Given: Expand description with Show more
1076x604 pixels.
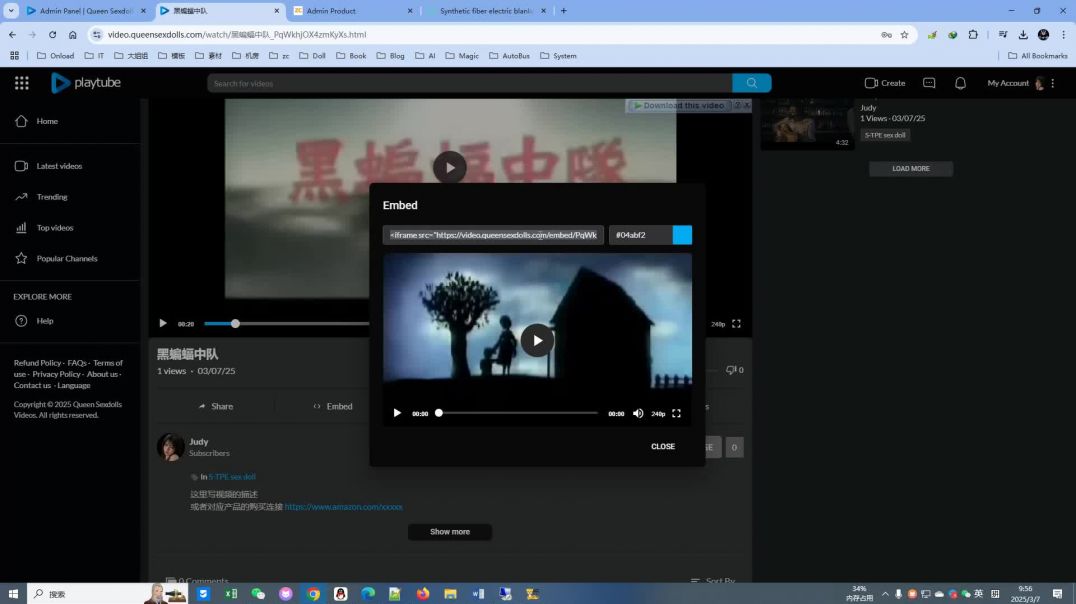Looking at the screenshot, I should pyautogui.click(x=449, y=532).
